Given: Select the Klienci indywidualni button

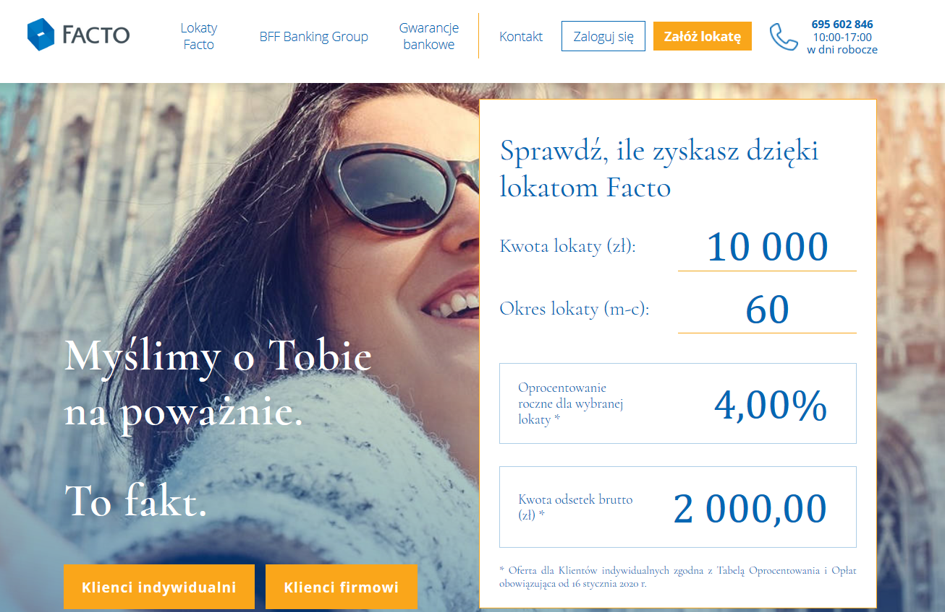Looking at the screenshot, I should click(x=159, y=587).
